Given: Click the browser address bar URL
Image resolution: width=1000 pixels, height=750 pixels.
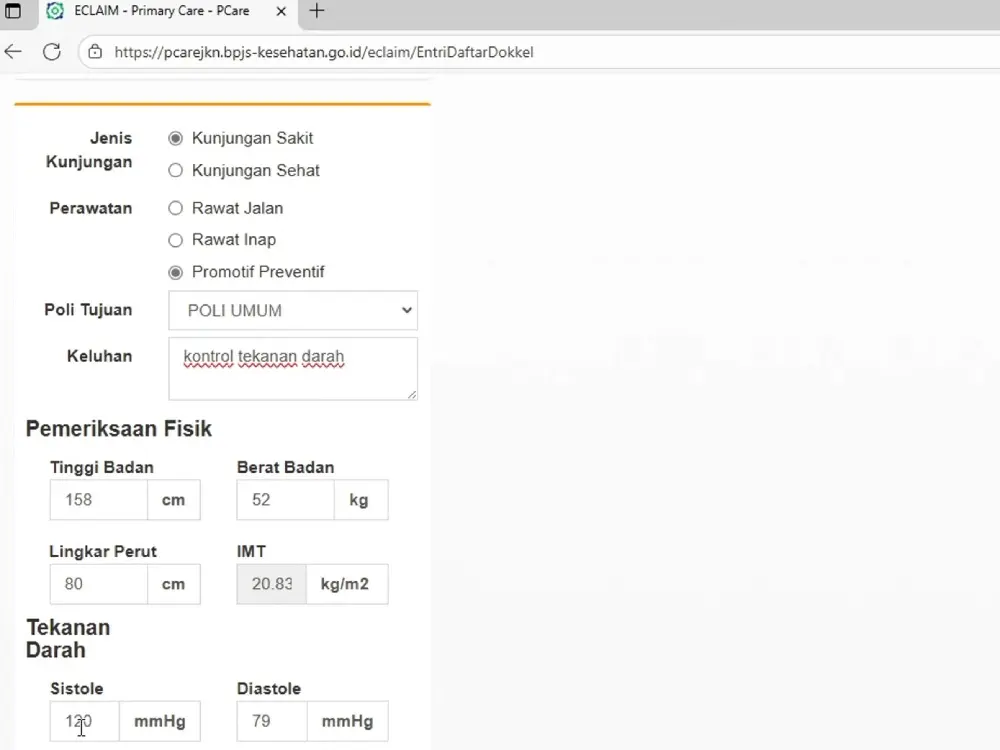Looking at the screenshot, I should pyautogui.click(x=324, y=52).
